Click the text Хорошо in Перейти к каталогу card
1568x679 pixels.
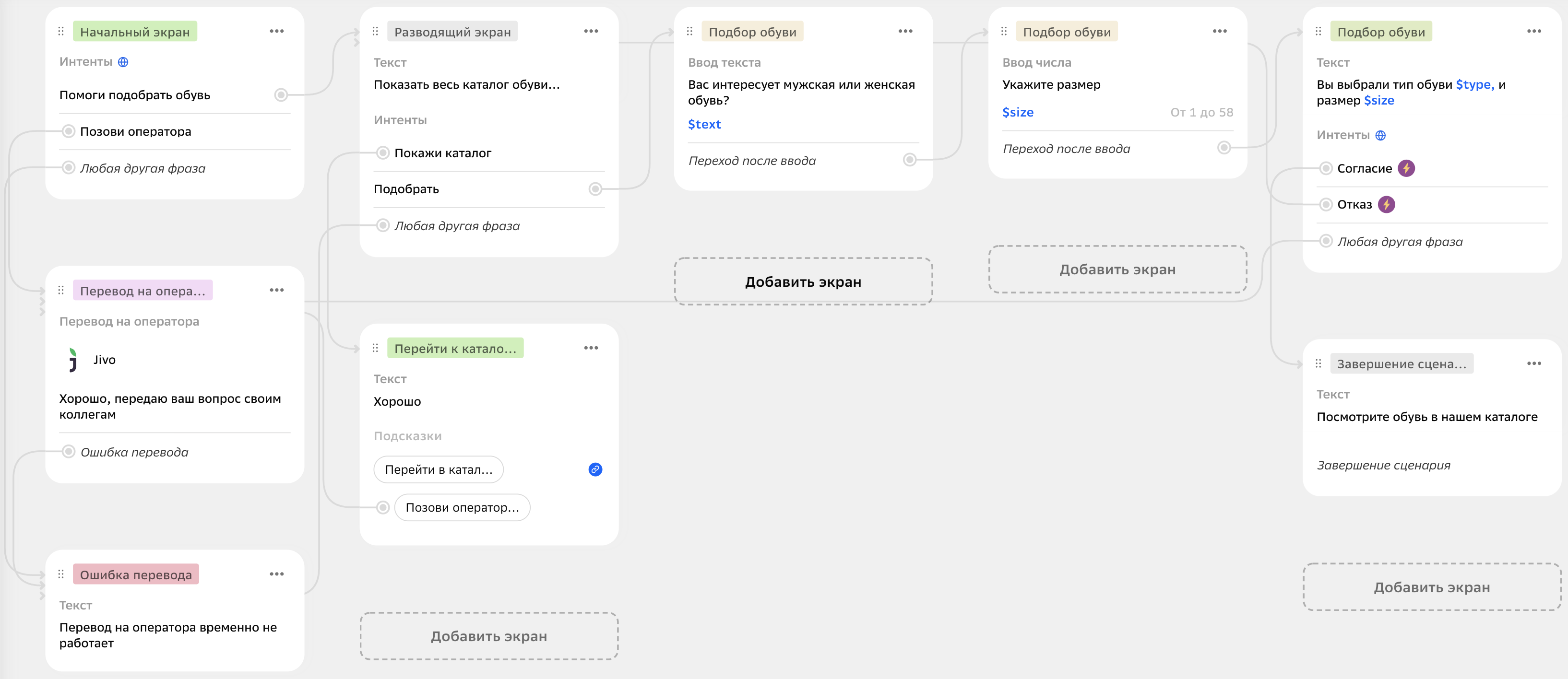(397, 401)
